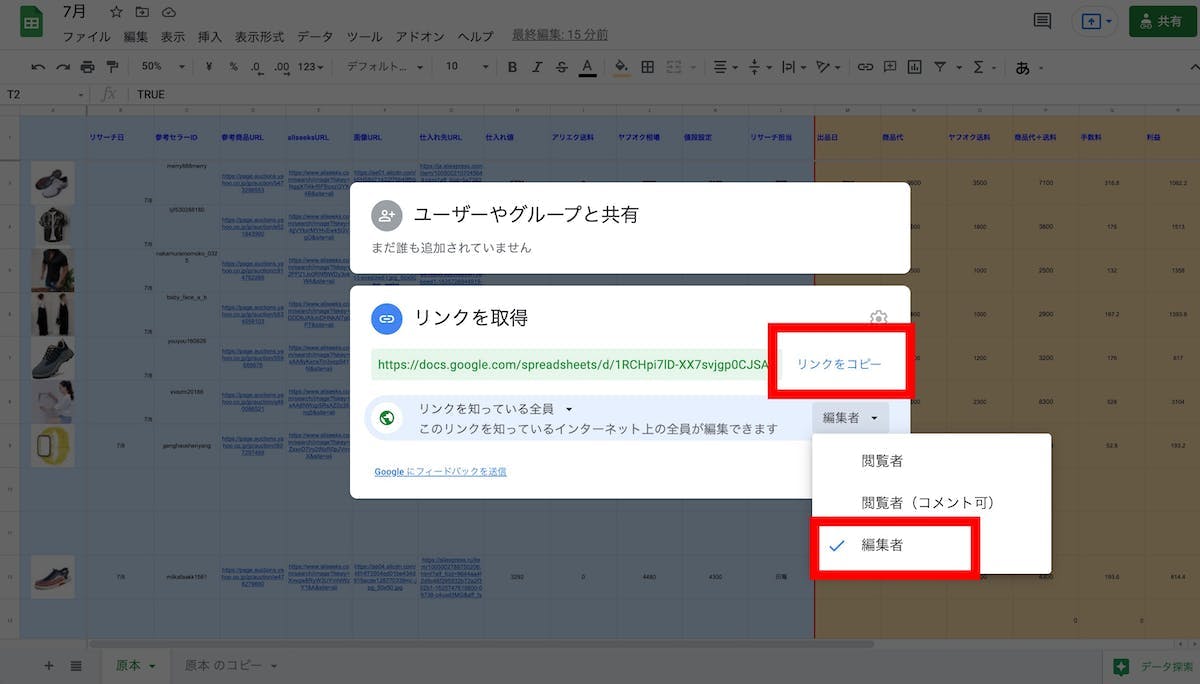Image resolution: width=1200 pixels, height=684 pixels.
Task: Open the borders tool
Action: (x=648, y=67)
